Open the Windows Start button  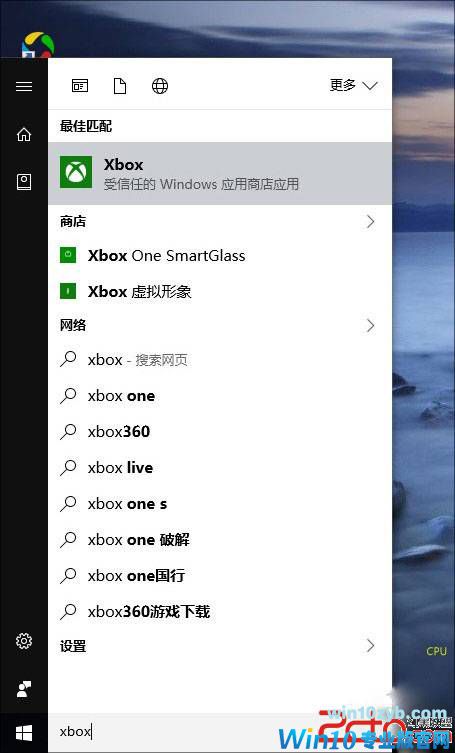24,733
